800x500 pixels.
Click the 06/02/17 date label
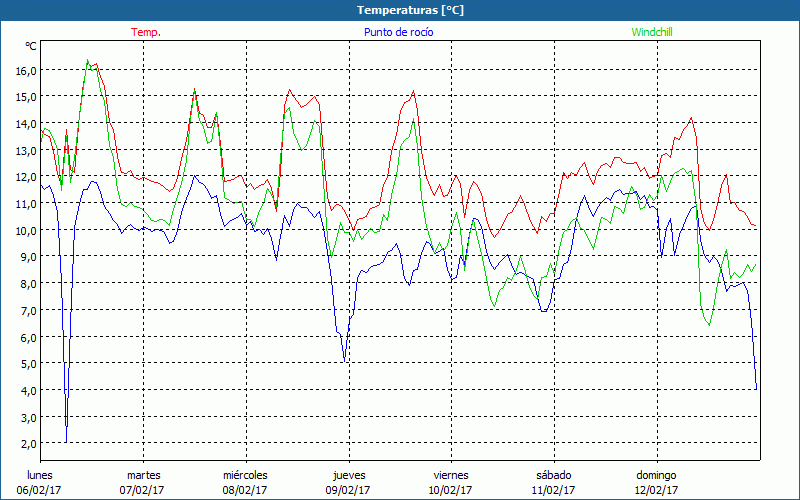(x=40, y=490)
